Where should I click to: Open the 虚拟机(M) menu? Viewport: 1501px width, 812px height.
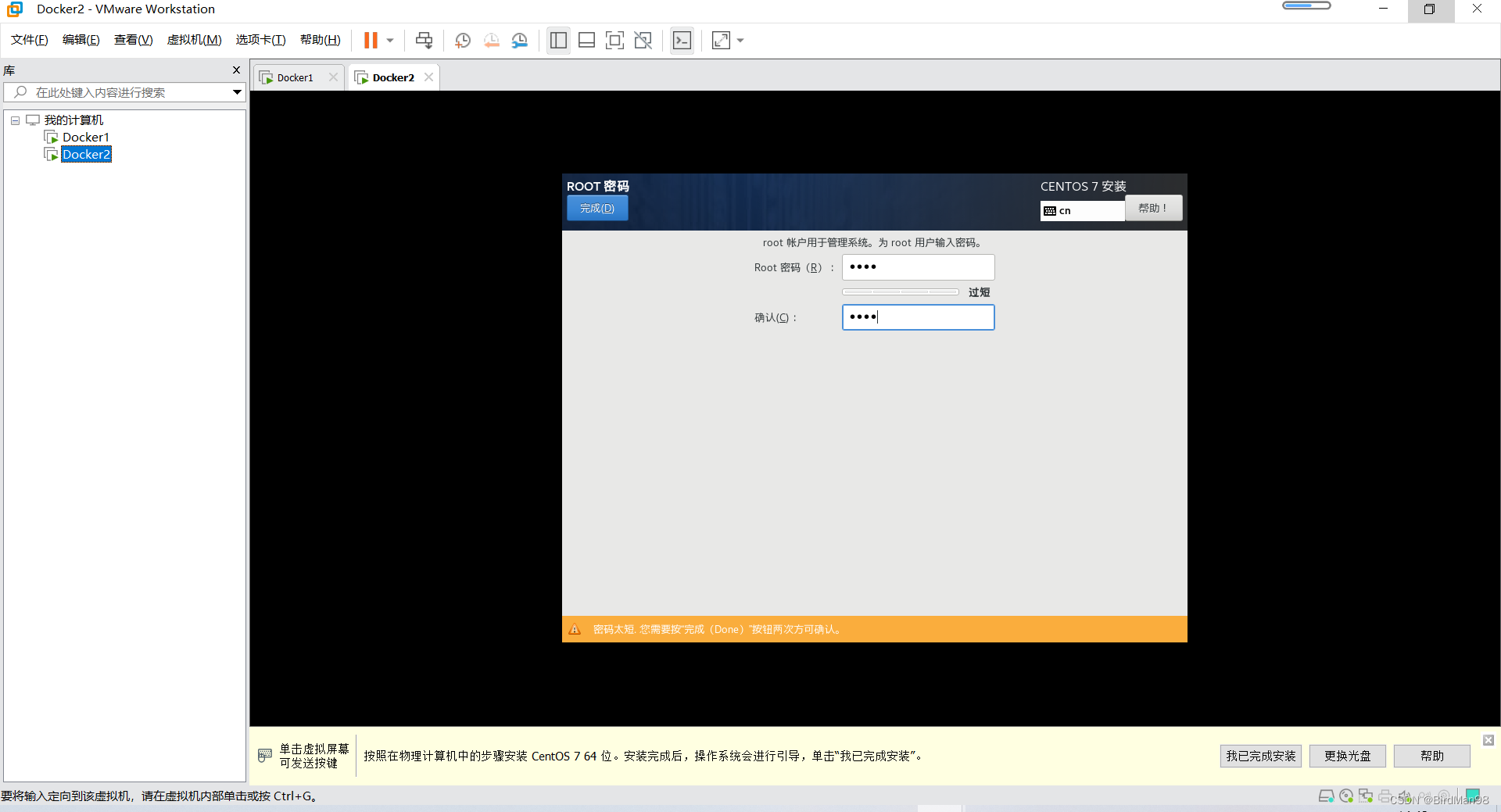click(195, 40)
